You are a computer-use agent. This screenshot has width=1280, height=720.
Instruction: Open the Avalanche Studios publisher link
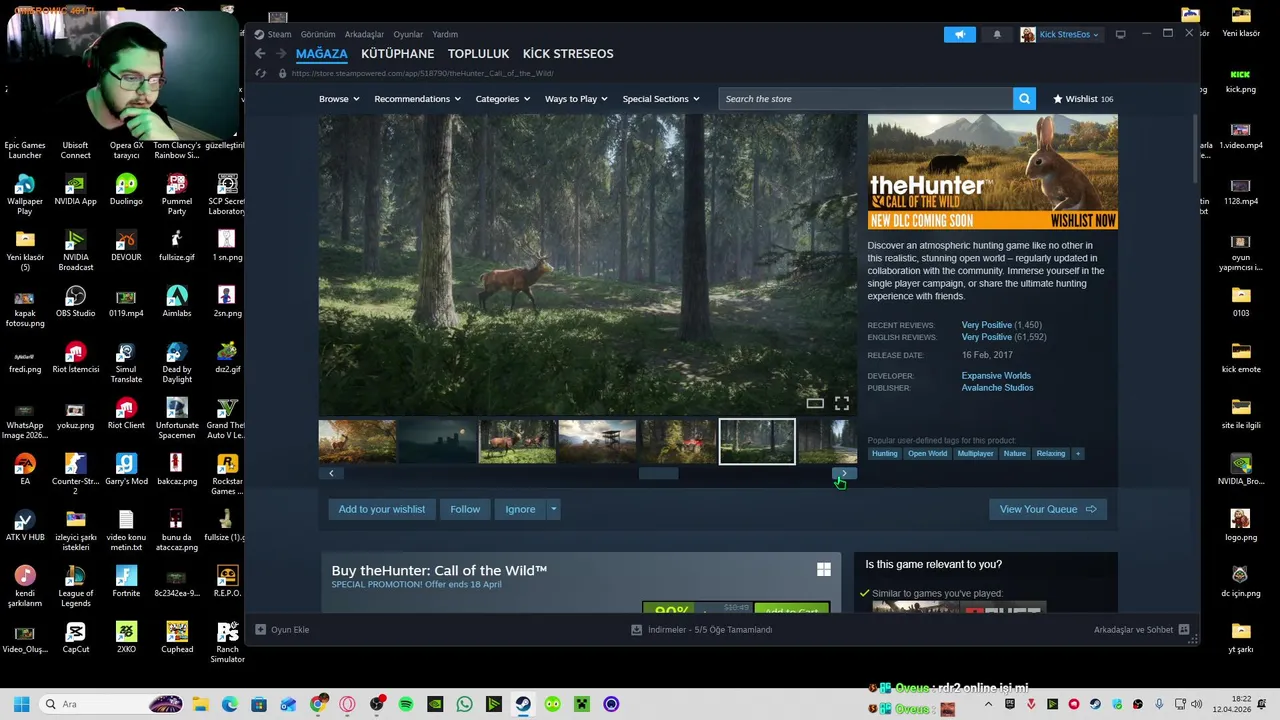click(997, 388)
